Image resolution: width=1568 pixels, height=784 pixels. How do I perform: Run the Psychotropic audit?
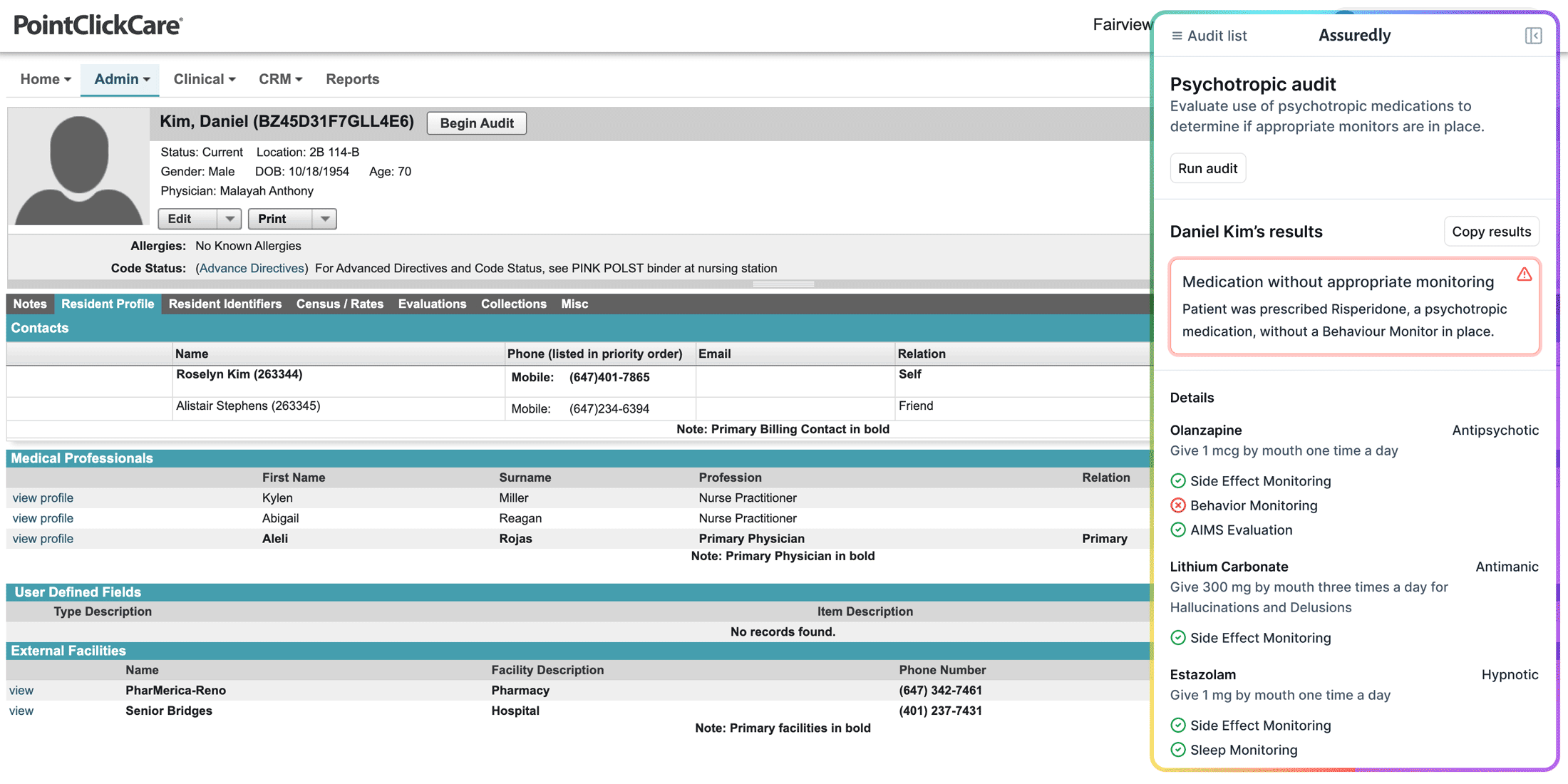[x=1207, y=168]
